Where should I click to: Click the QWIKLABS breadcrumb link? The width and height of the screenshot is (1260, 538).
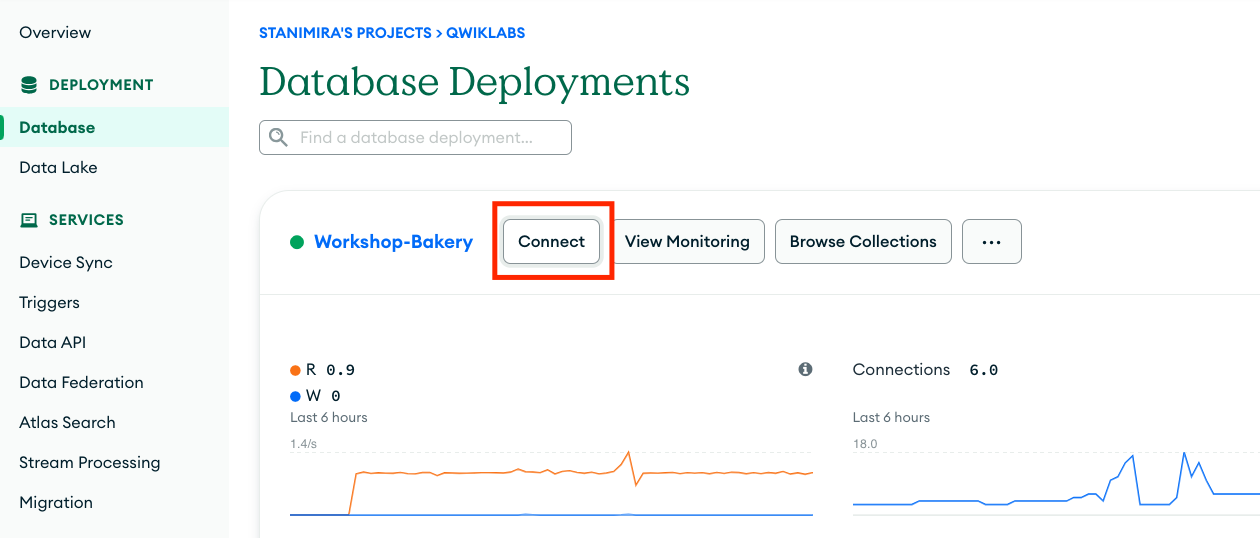pos(485,33)
